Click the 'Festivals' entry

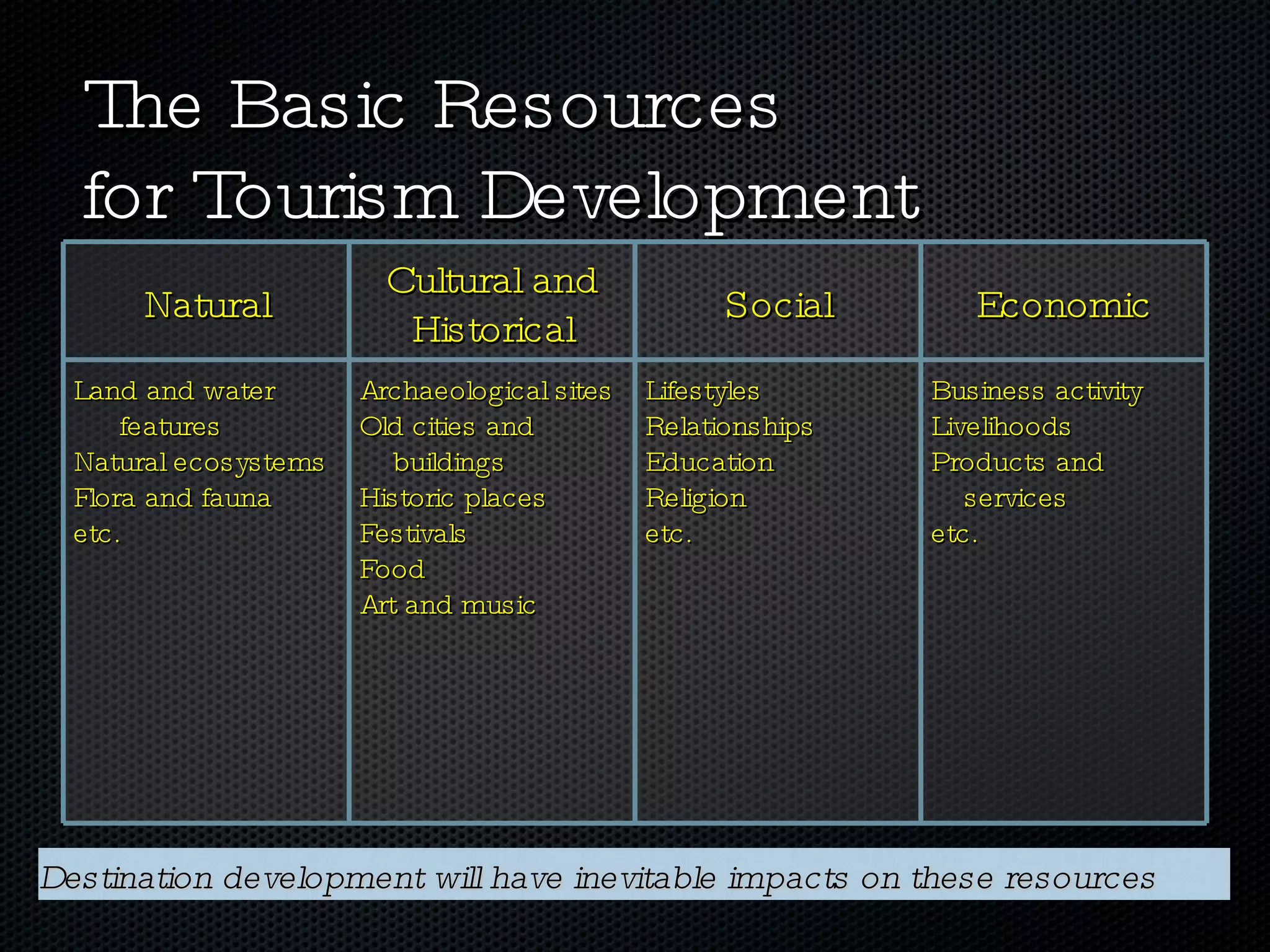click(413, 534)
